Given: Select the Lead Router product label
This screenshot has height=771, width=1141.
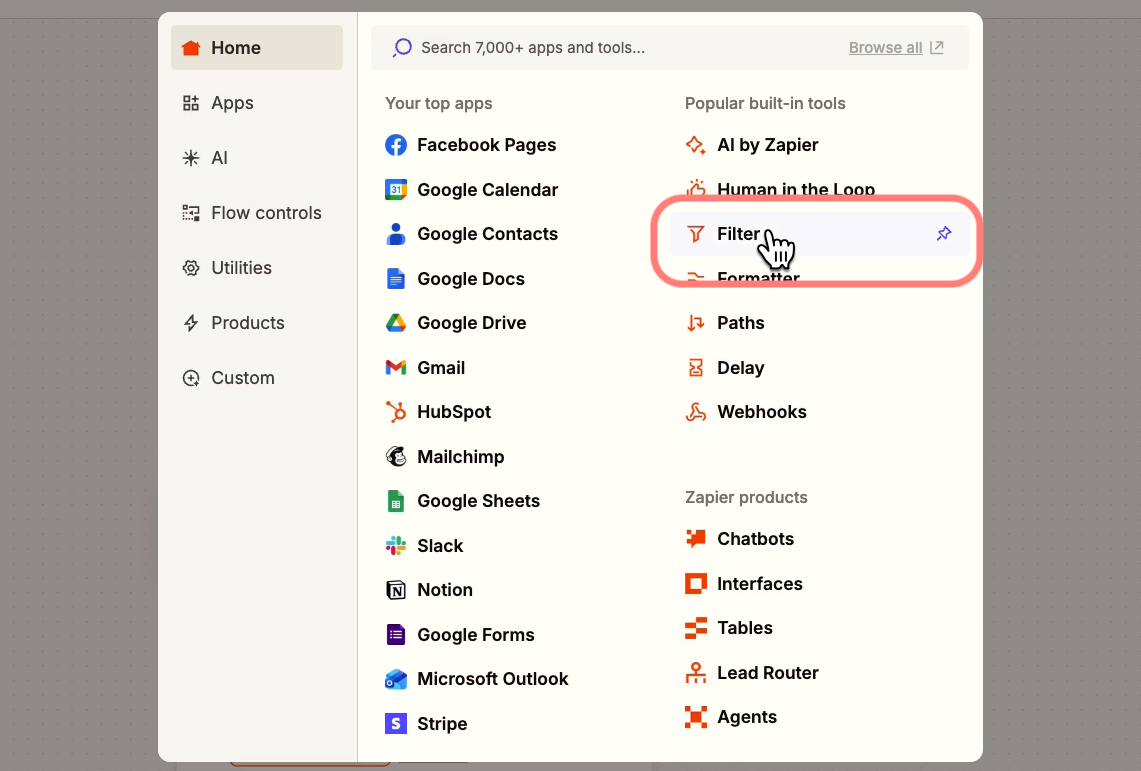Looking at the screenshot, I should (768, 673).
